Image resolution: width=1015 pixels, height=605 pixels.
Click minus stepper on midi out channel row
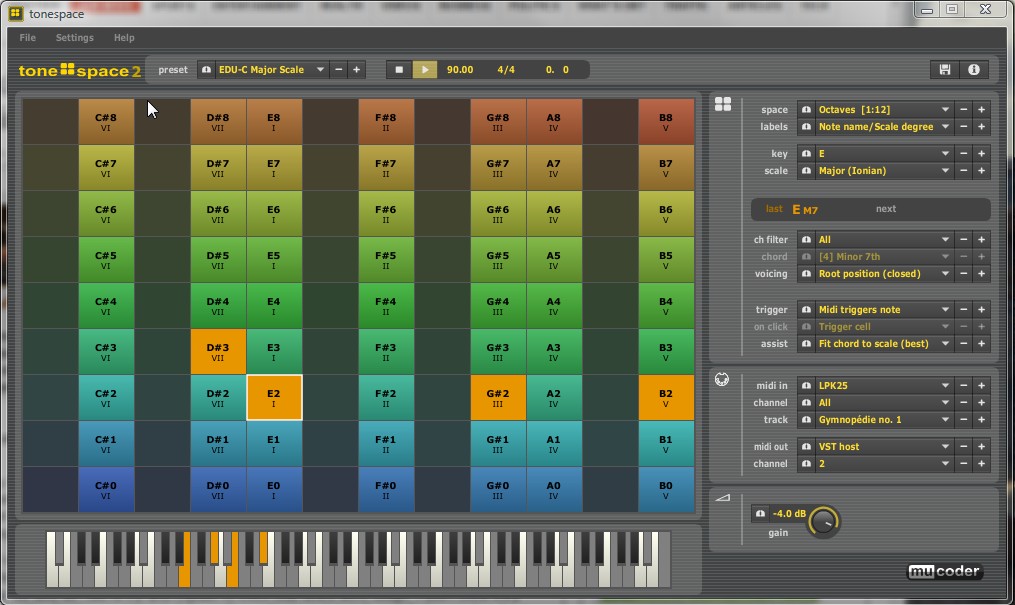963,463
